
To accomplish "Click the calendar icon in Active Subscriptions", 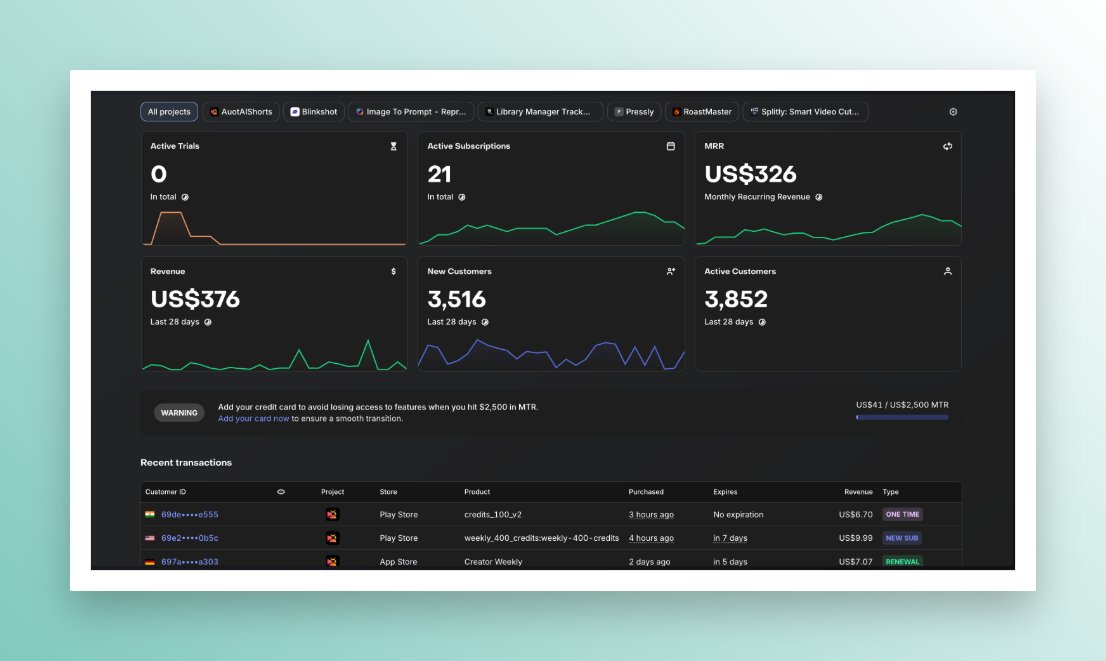I will [671, 146].
